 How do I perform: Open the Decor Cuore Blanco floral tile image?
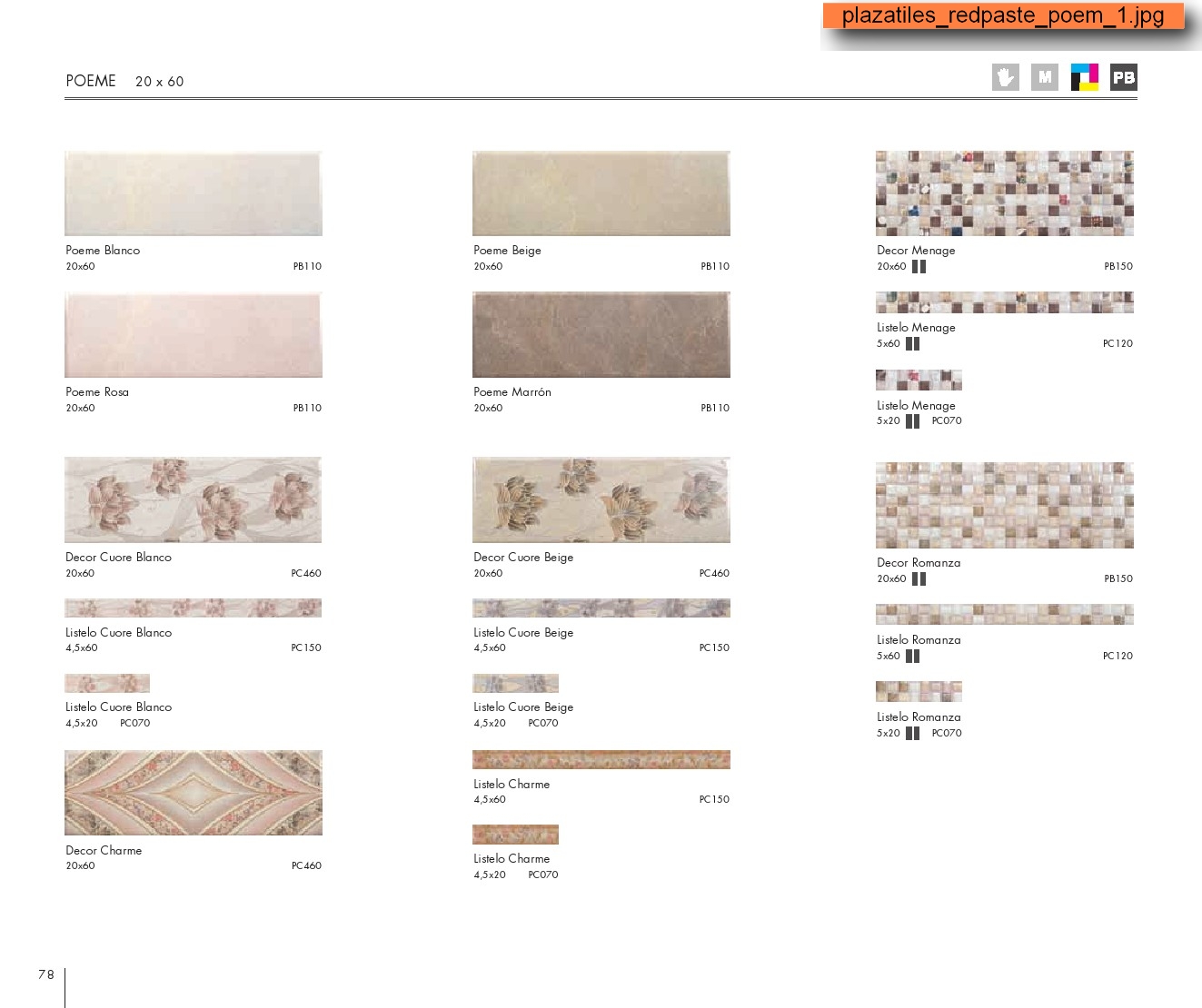194,500
